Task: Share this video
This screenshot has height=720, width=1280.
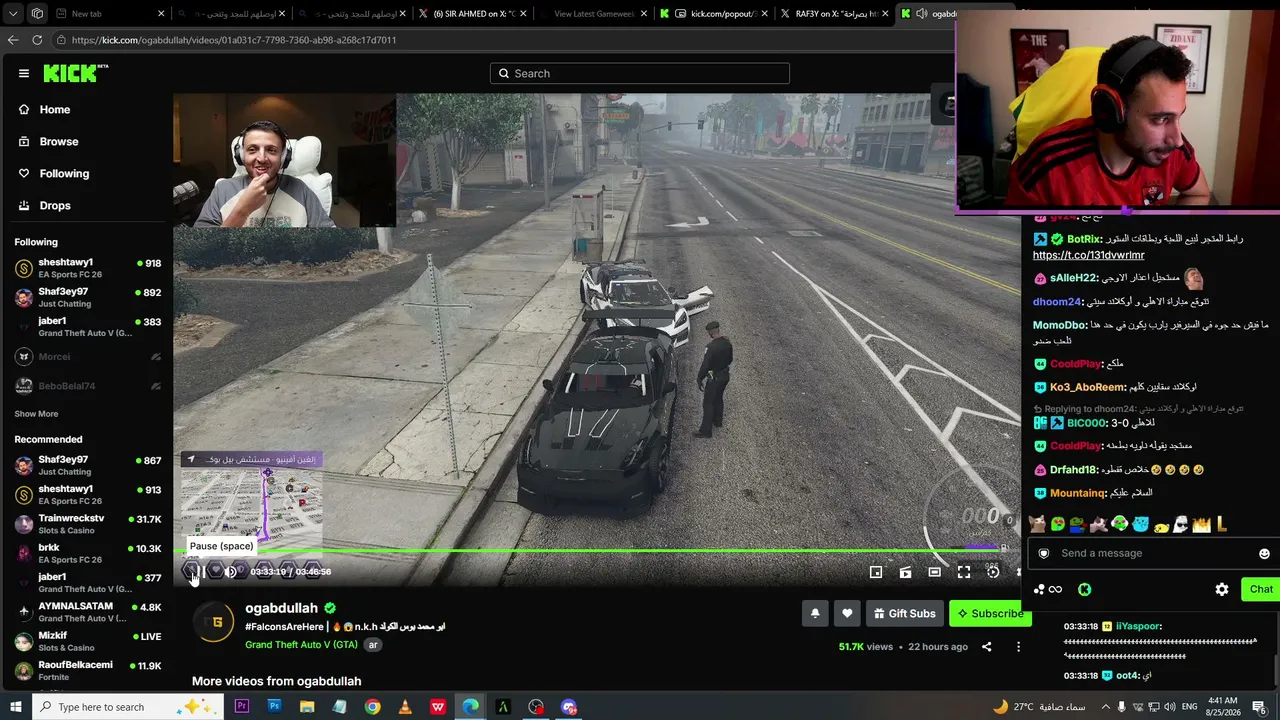Action: tap(986, 647)
